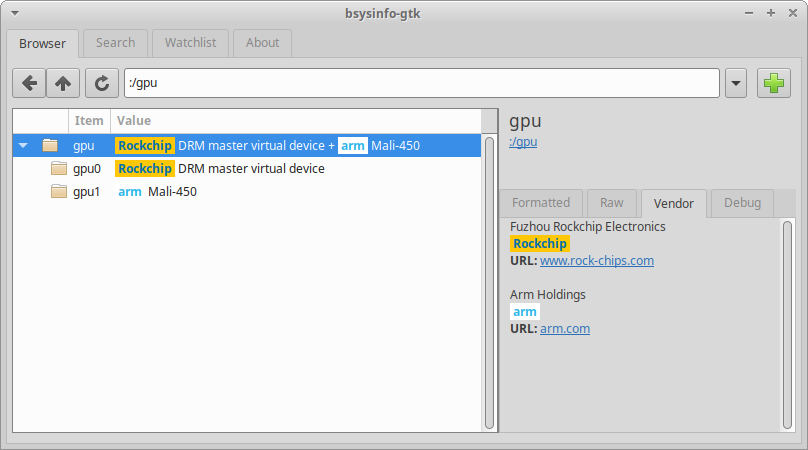Sort by the Item column header

pyautogui.click(x=89, y=121)
